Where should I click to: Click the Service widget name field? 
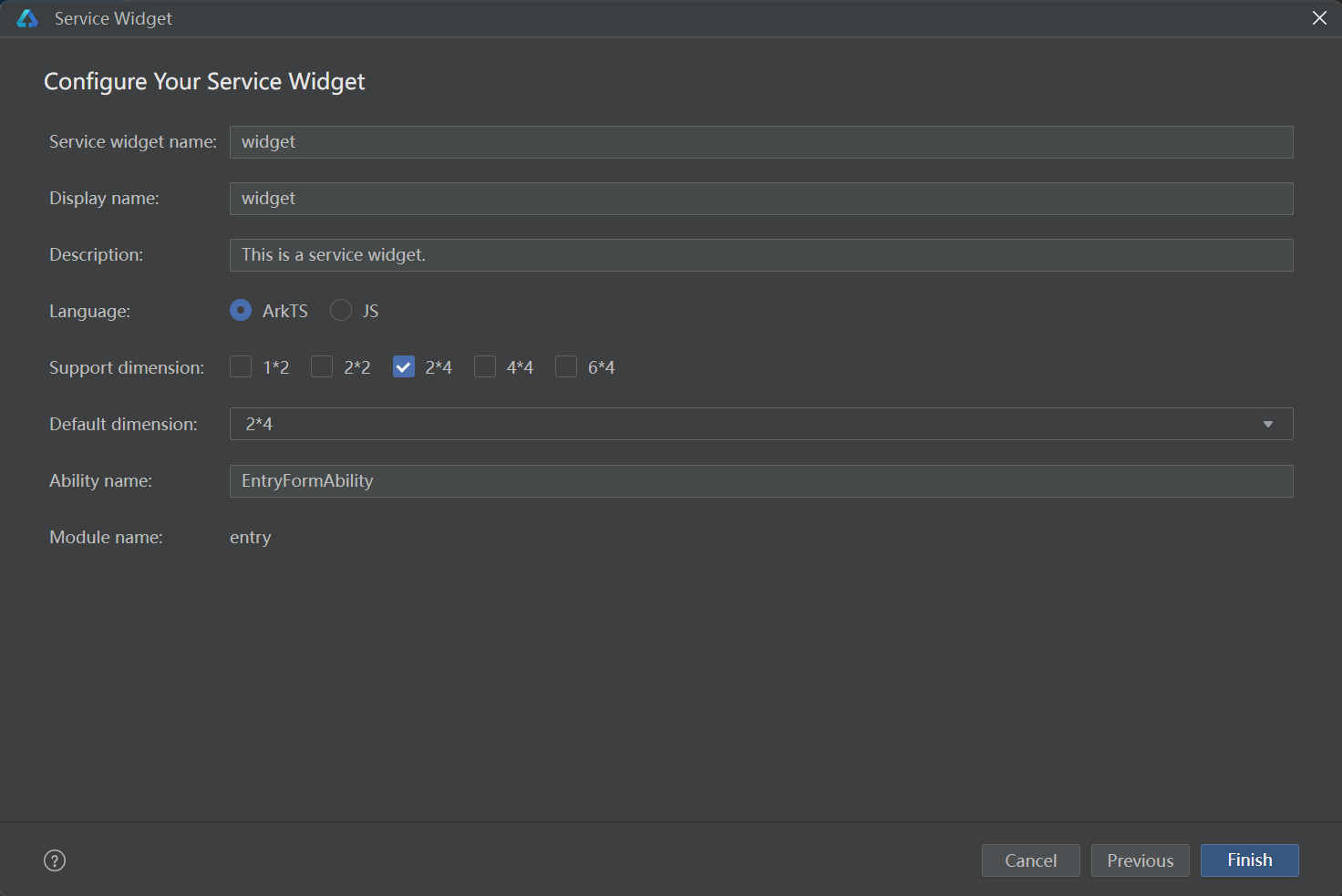point(760,142)
